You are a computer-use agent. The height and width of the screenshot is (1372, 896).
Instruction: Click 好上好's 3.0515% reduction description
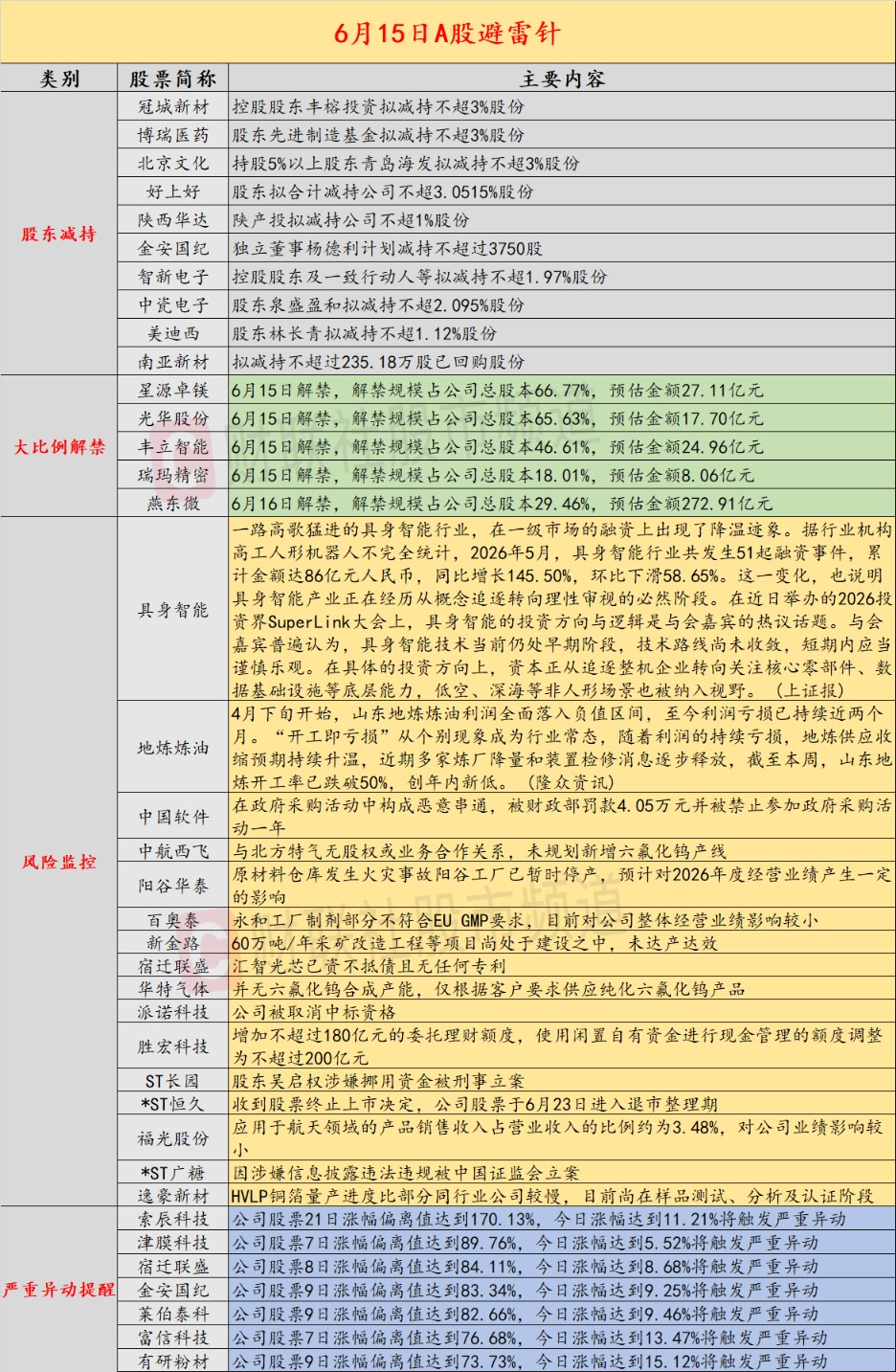(383, 191)
